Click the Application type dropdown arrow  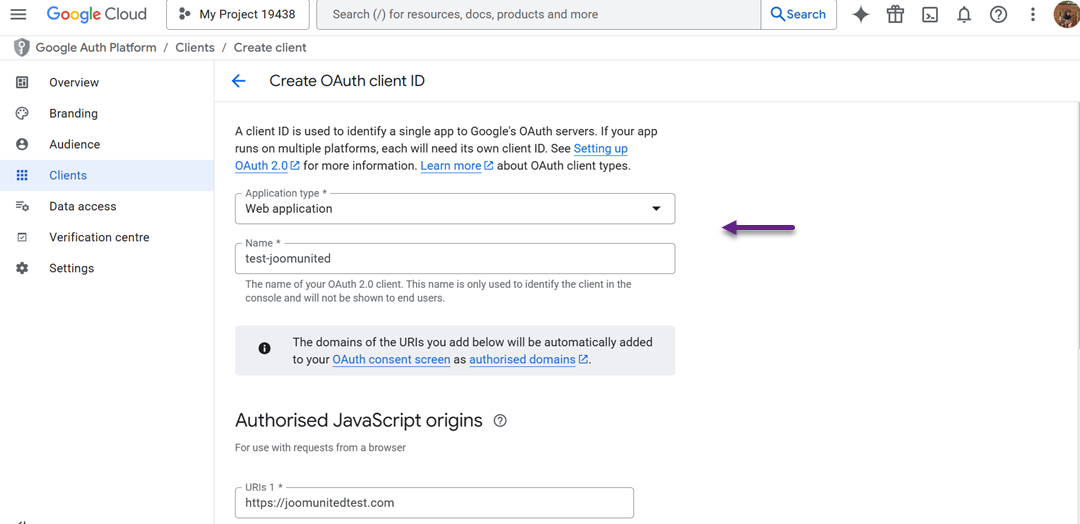[656, 209]
